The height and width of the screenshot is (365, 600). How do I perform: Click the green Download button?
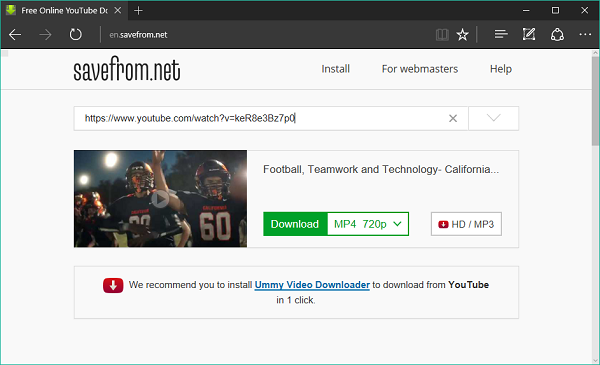point(295,224)
